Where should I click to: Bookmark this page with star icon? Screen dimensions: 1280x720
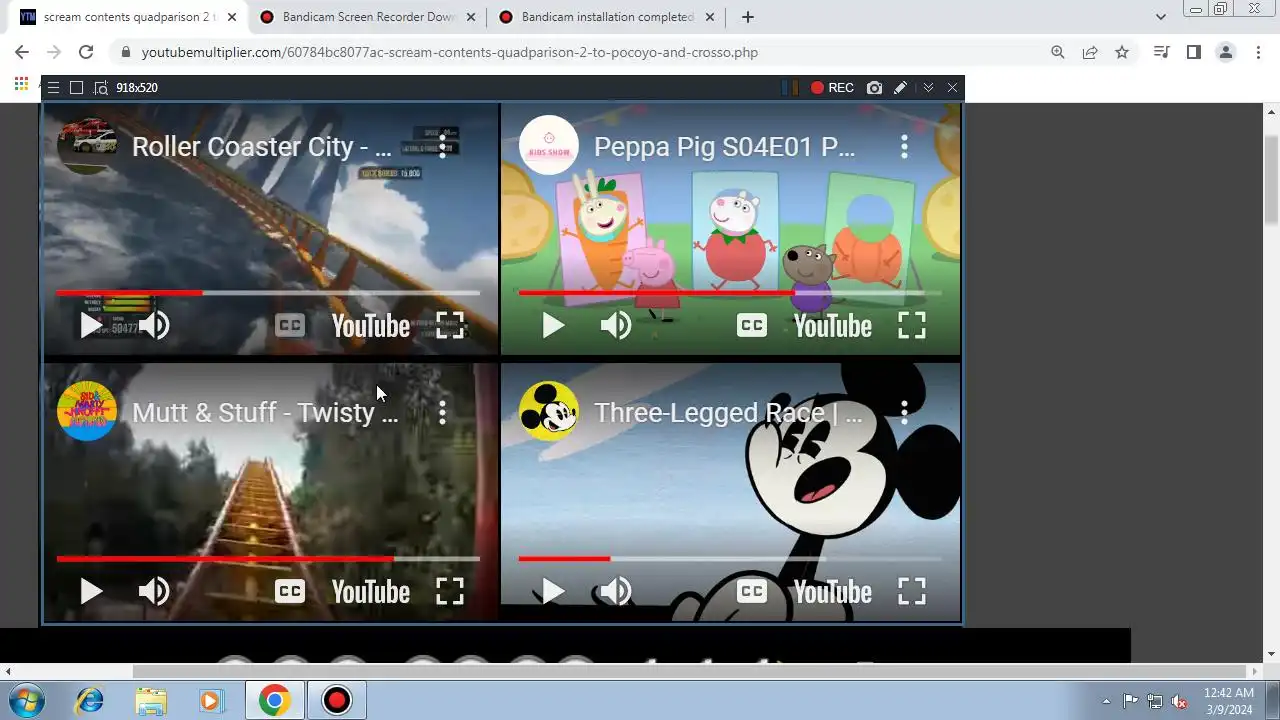pyautogui.click(x=1122, y=52)
